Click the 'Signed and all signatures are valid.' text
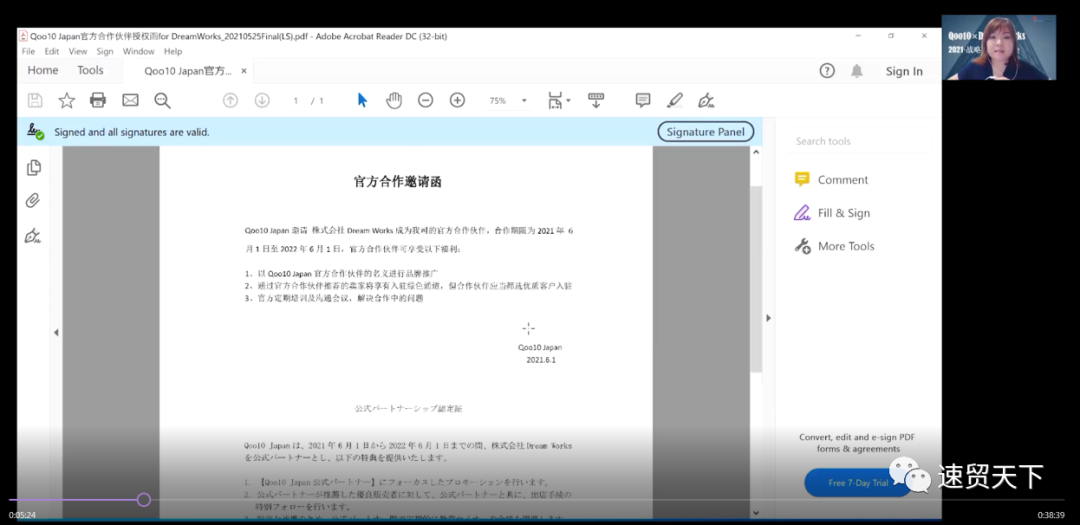This screenshot has height=525, width=1080. pos(132,132)
